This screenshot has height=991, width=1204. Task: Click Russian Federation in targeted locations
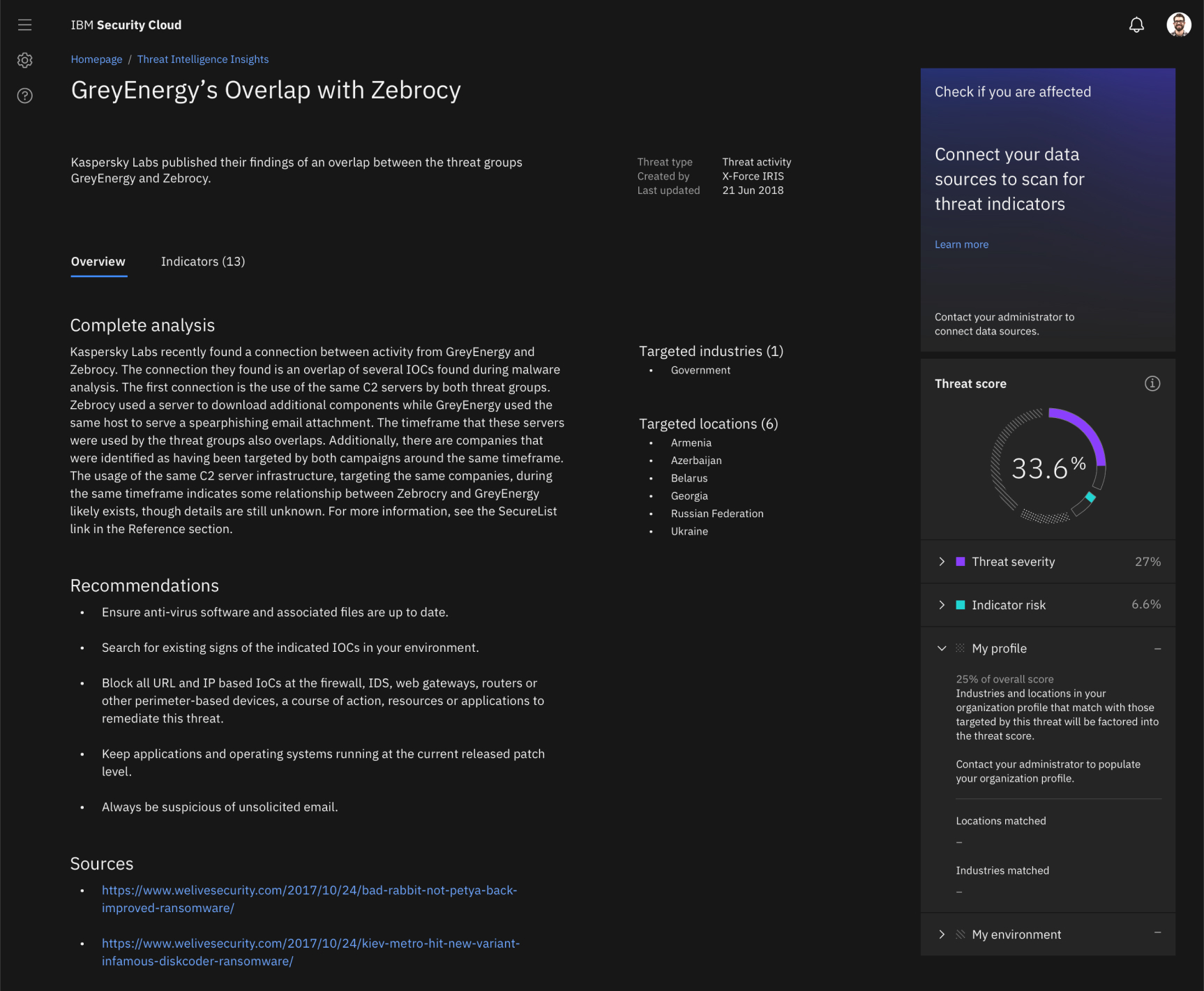(x=717, y=514)
